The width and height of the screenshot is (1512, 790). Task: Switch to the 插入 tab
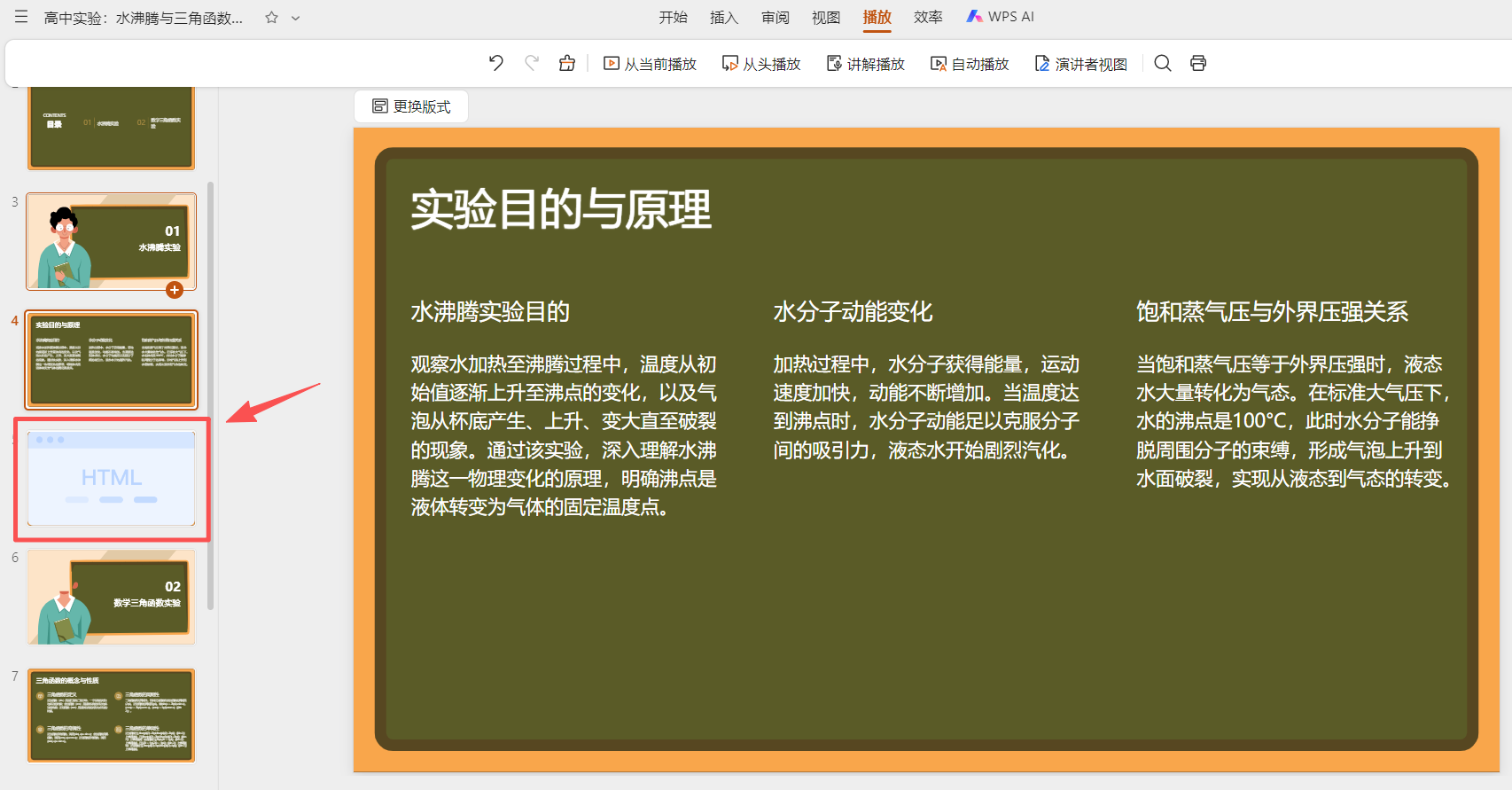point(724,17)
